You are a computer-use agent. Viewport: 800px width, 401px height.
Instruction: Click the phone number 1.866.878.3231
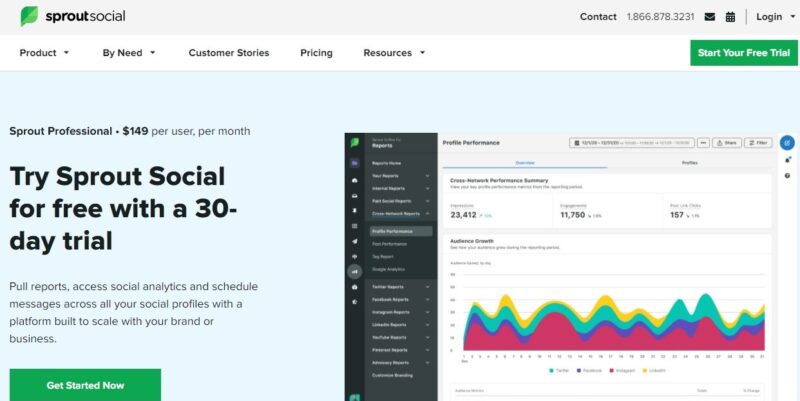pyautogui.click(x=660, y=17)
